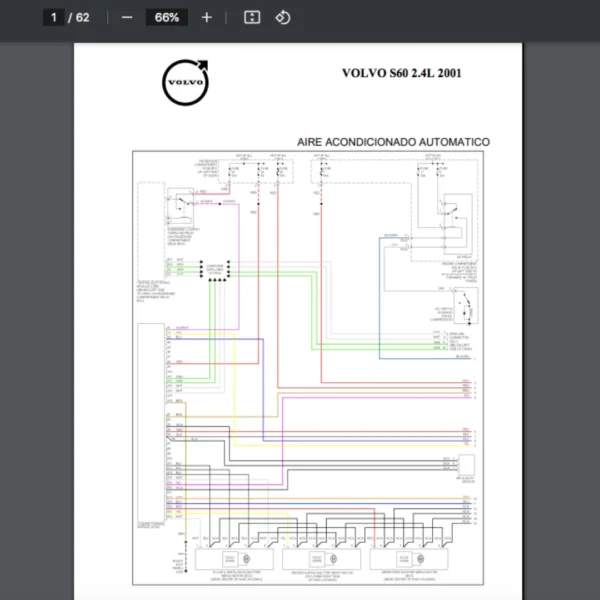Zoom out with the minus button
The height and width of the screenshot is (600, 600).
126,17
